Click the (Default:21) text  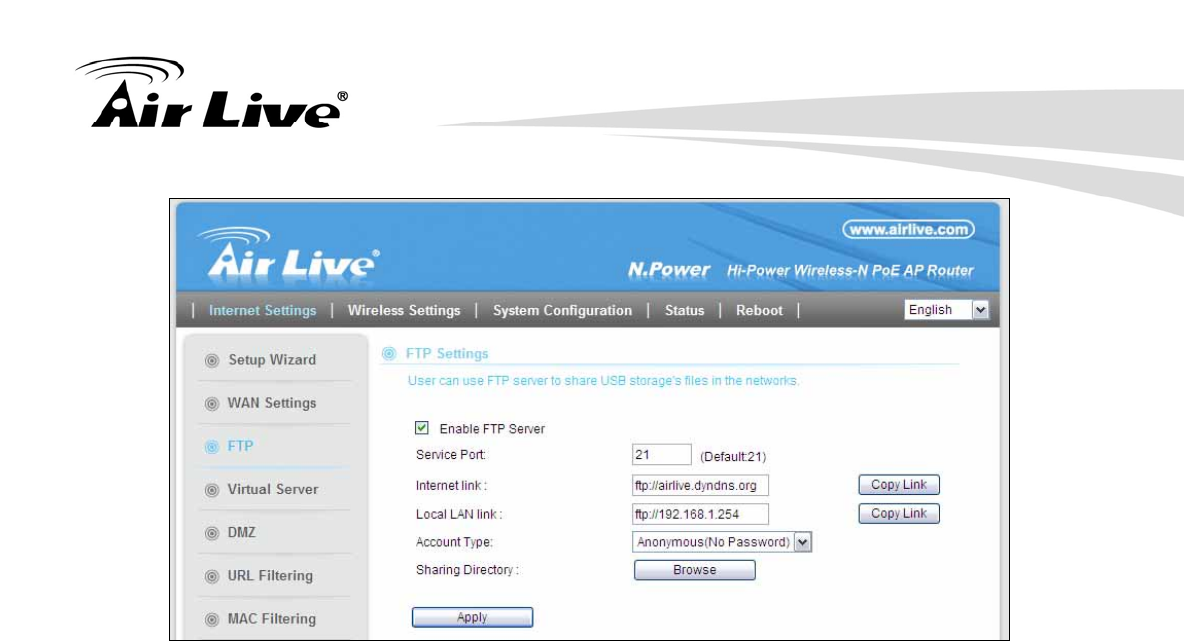click(732, 457)
